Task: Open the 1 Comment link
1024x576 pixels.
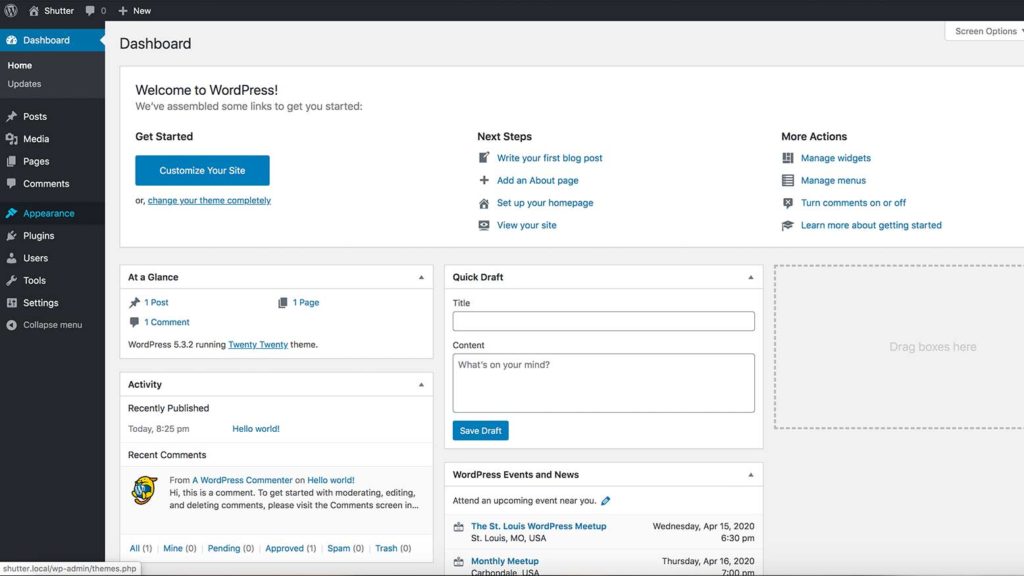Action: click(167, 322)
